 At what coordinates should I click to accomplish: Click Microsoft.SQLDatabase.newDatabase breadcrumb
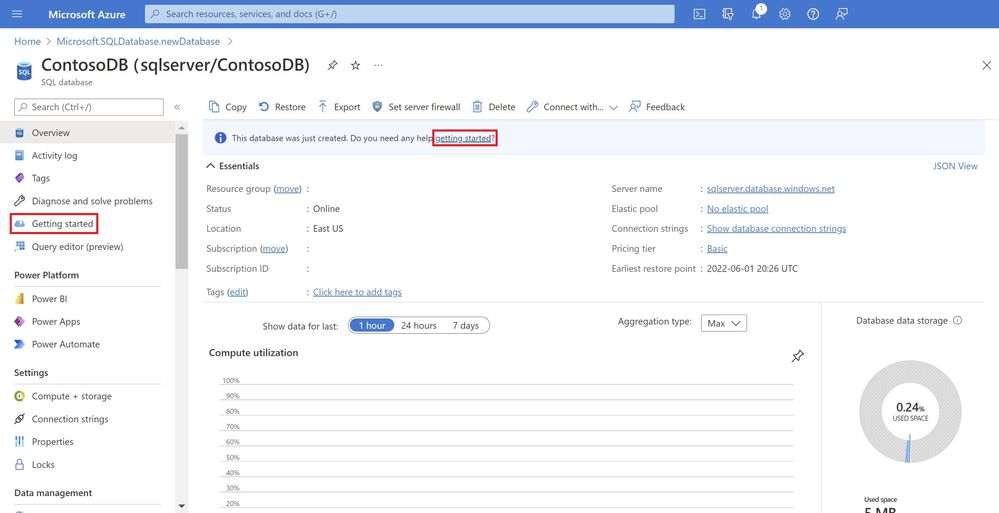[x=138, y=41]
